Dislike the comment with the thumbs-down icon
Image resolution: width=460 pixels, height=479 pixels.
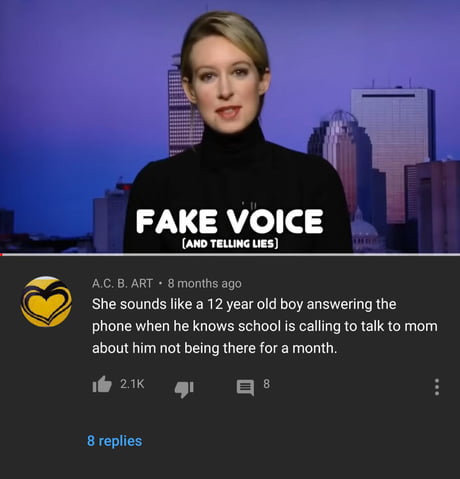[184, 389]
